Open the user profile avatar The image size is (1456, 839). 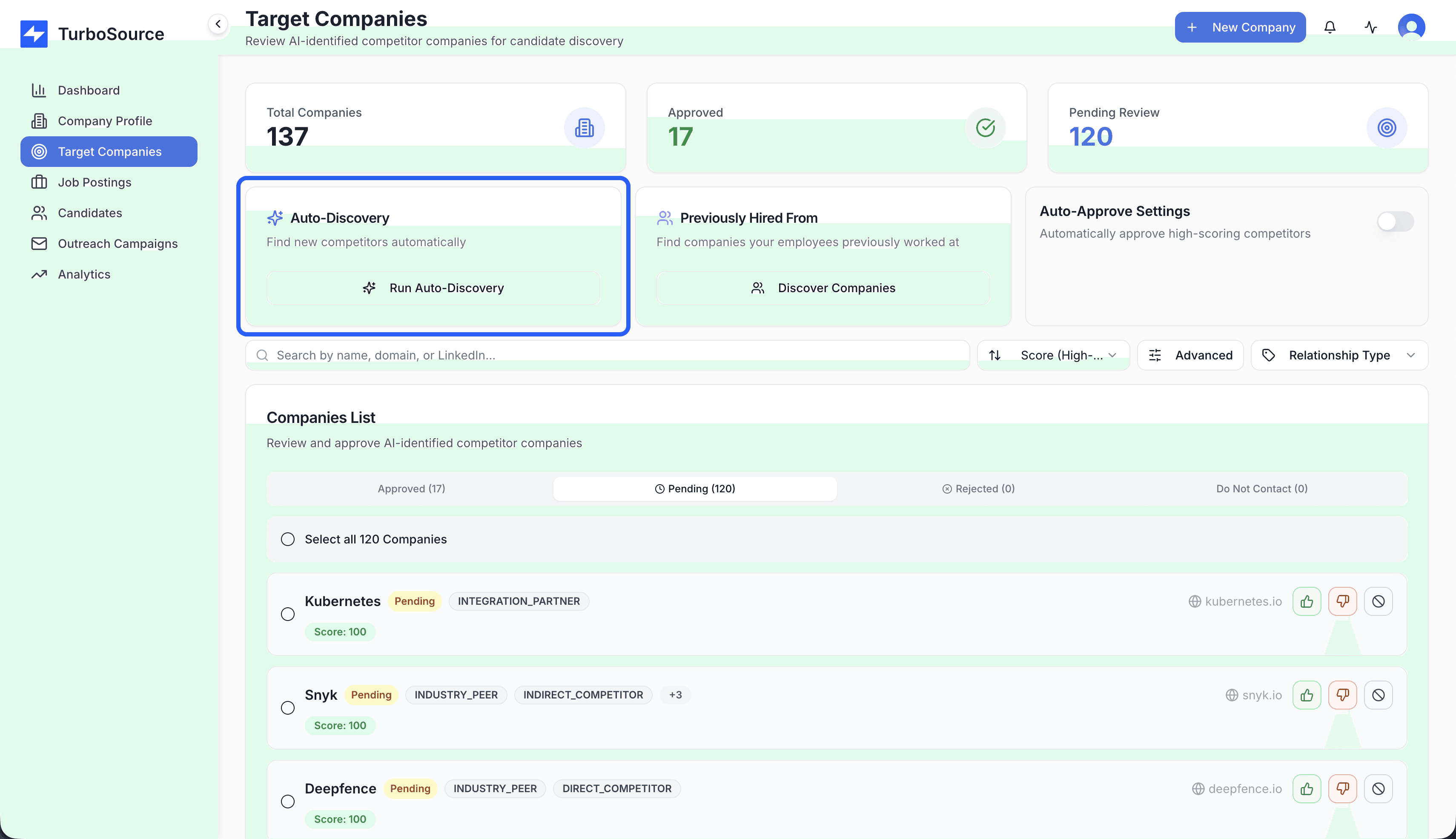pos(1412,26)
